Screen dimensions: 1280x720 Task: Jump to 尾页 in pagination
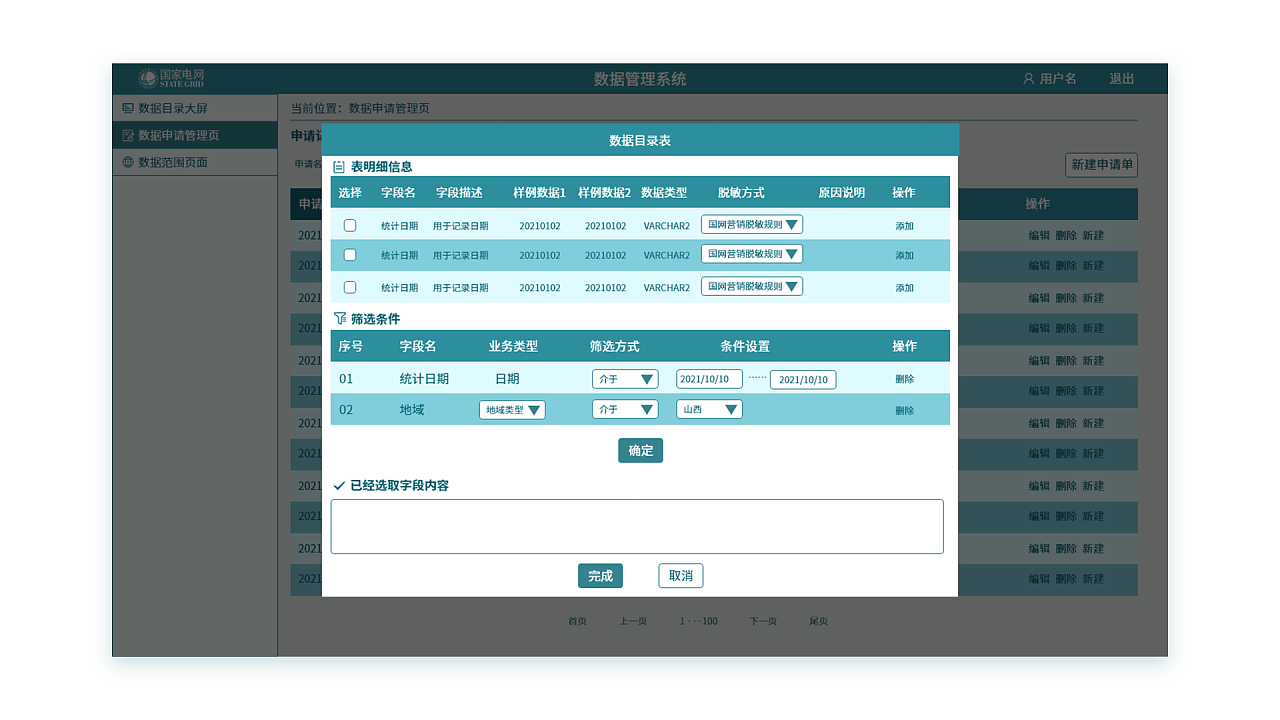[818, 621]
